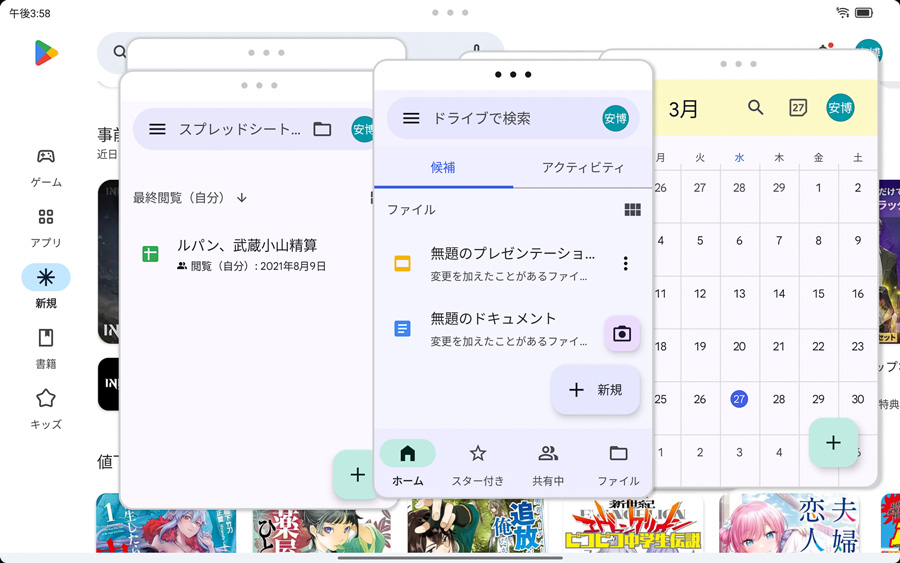Open 書籍 section in Play Store sidebar
The height and width of the screenshot is (563, 900).
[x=46, y=349]
